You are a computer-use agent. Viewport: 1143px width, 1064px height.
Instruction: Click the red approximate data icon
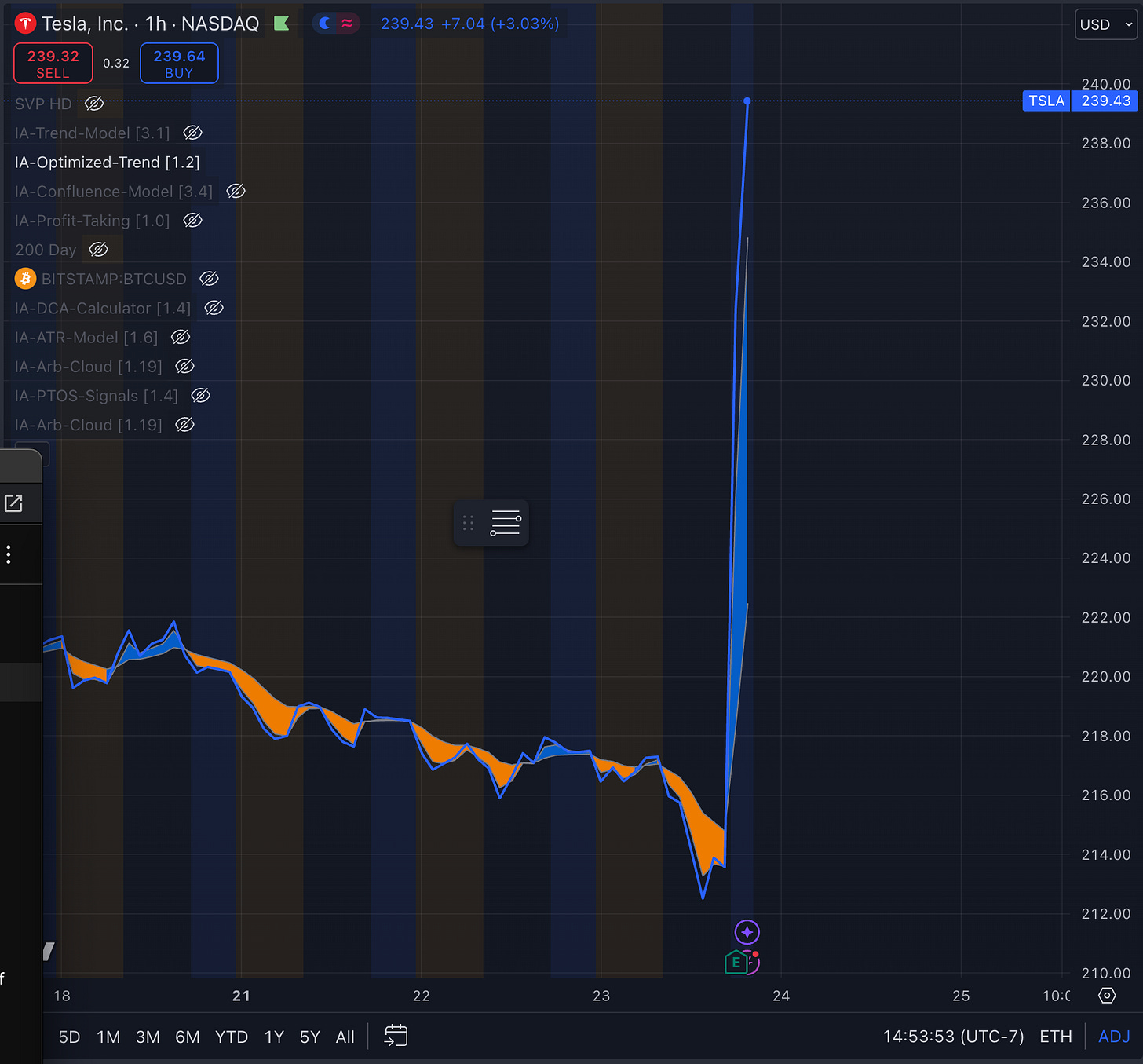(347, 24)
